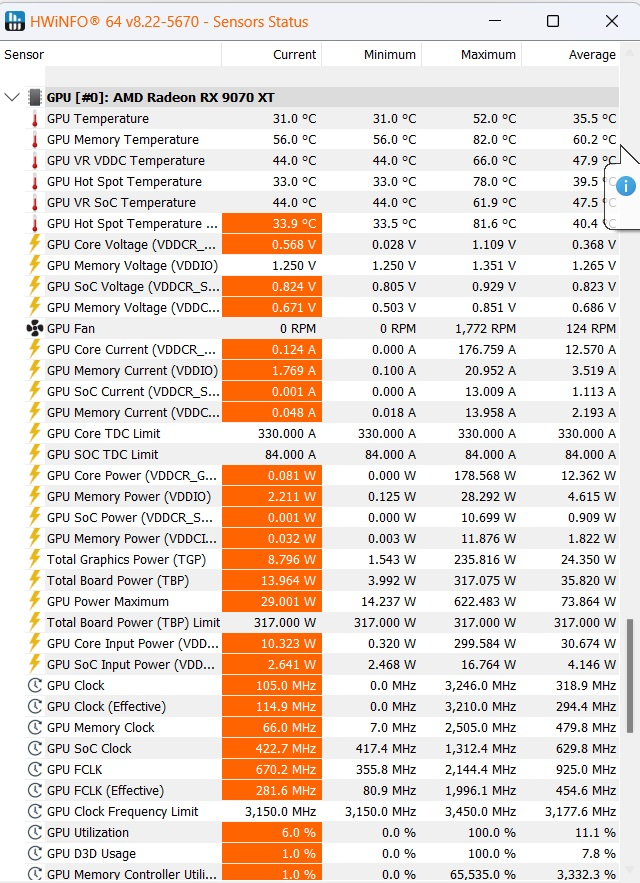Click lightning icon for Total Graphics Power (TGP)
Image resolution: width=640 pixels, height=883 pixels.
[x=34, y=559]
